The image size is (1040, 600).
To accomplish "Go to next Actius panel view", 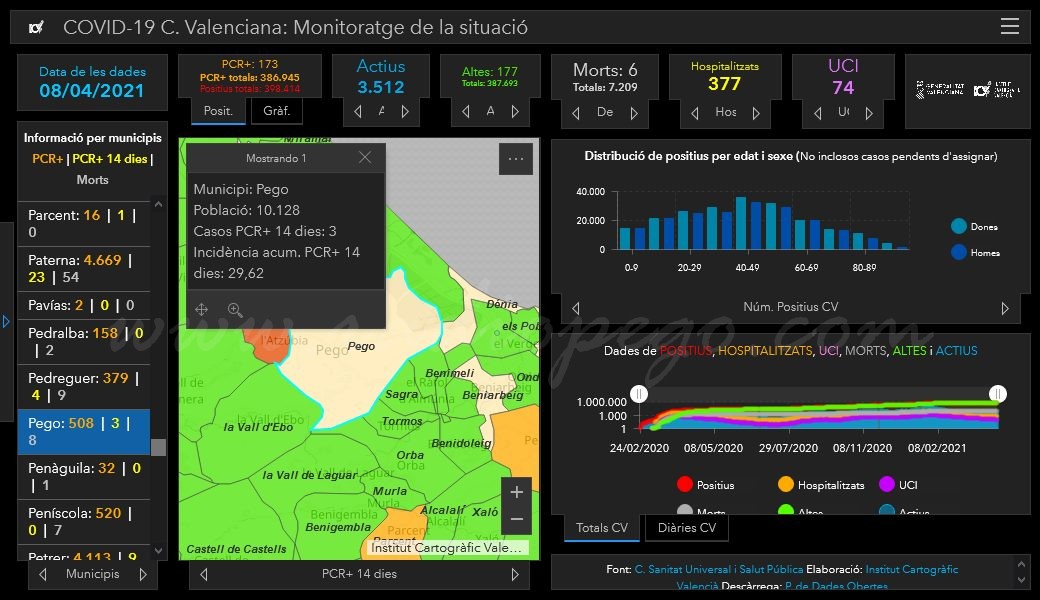I will tap(405, 111).
